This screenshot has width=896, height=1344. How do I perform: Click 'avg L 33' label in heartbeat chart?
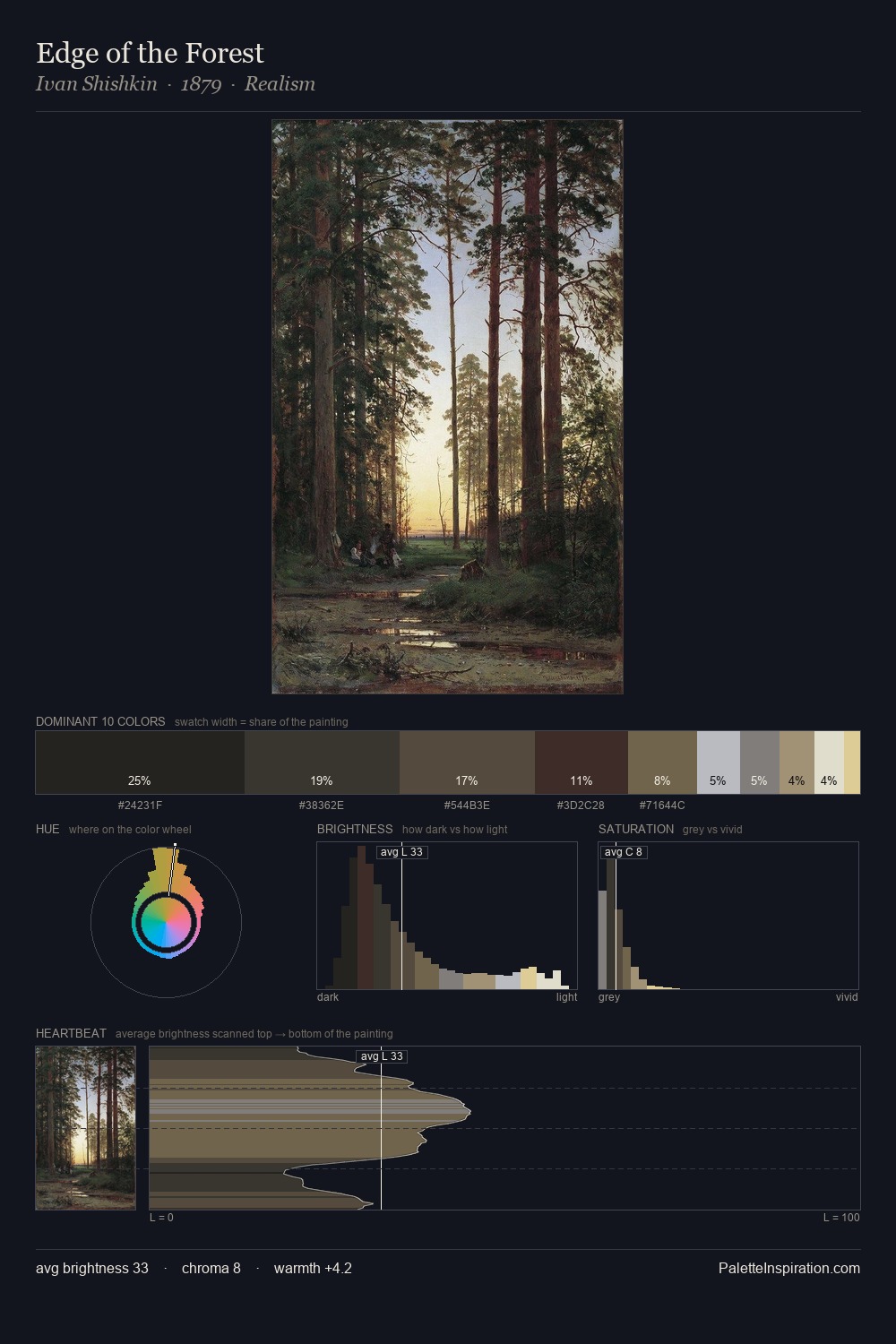coord(382,1056)
